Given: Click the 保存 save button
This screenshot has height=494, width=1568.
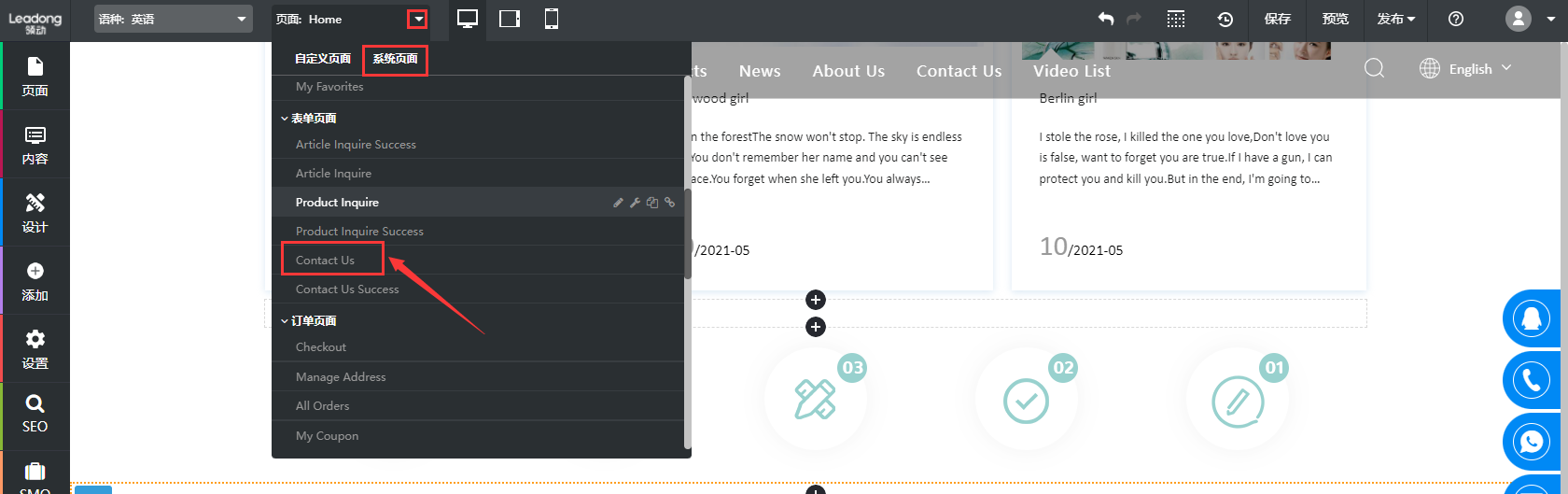Looking at the screenshot, I should (x=1278, y=19).
